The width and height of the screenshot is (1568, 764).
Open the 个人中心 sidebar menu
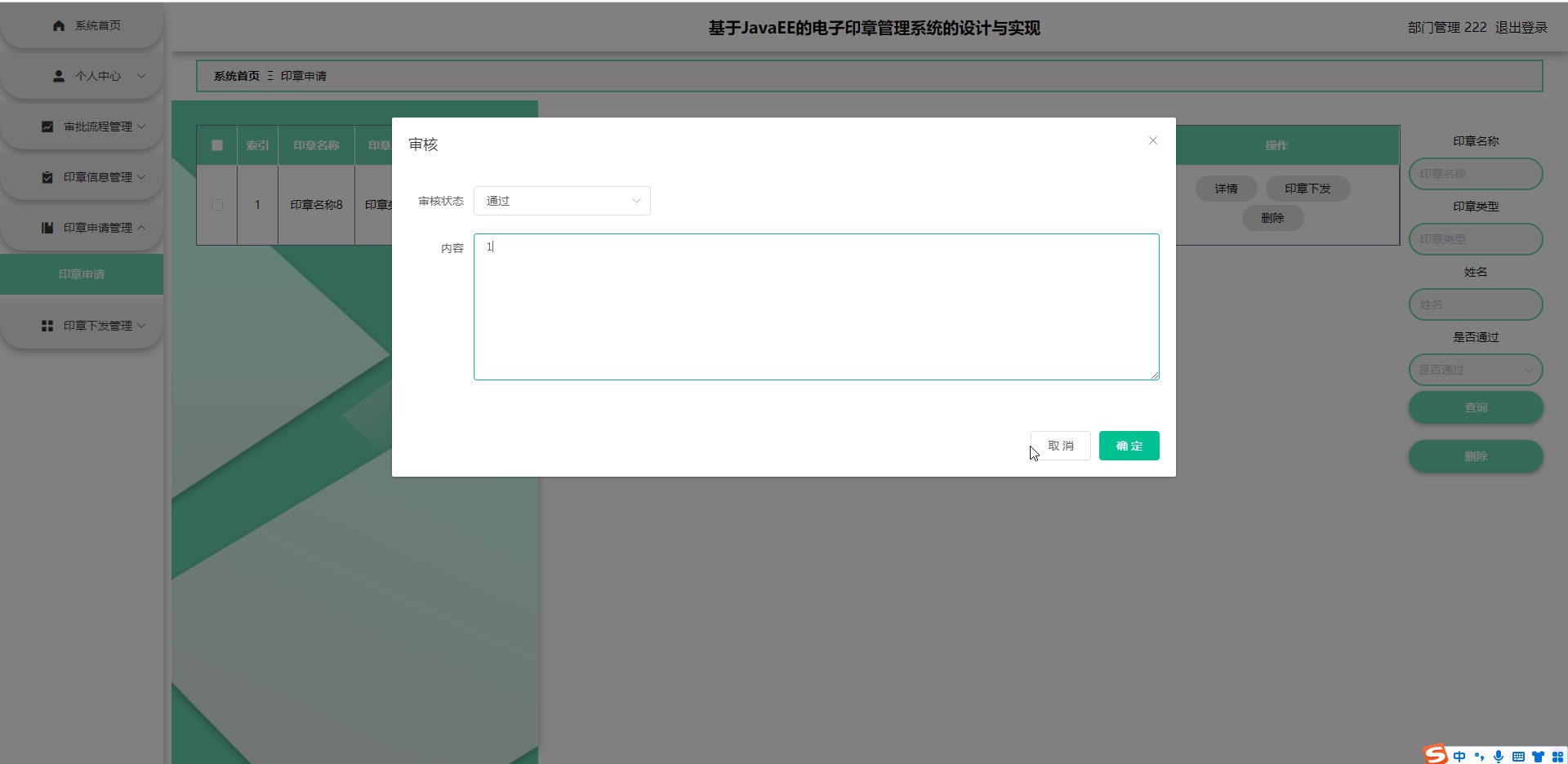82,76
